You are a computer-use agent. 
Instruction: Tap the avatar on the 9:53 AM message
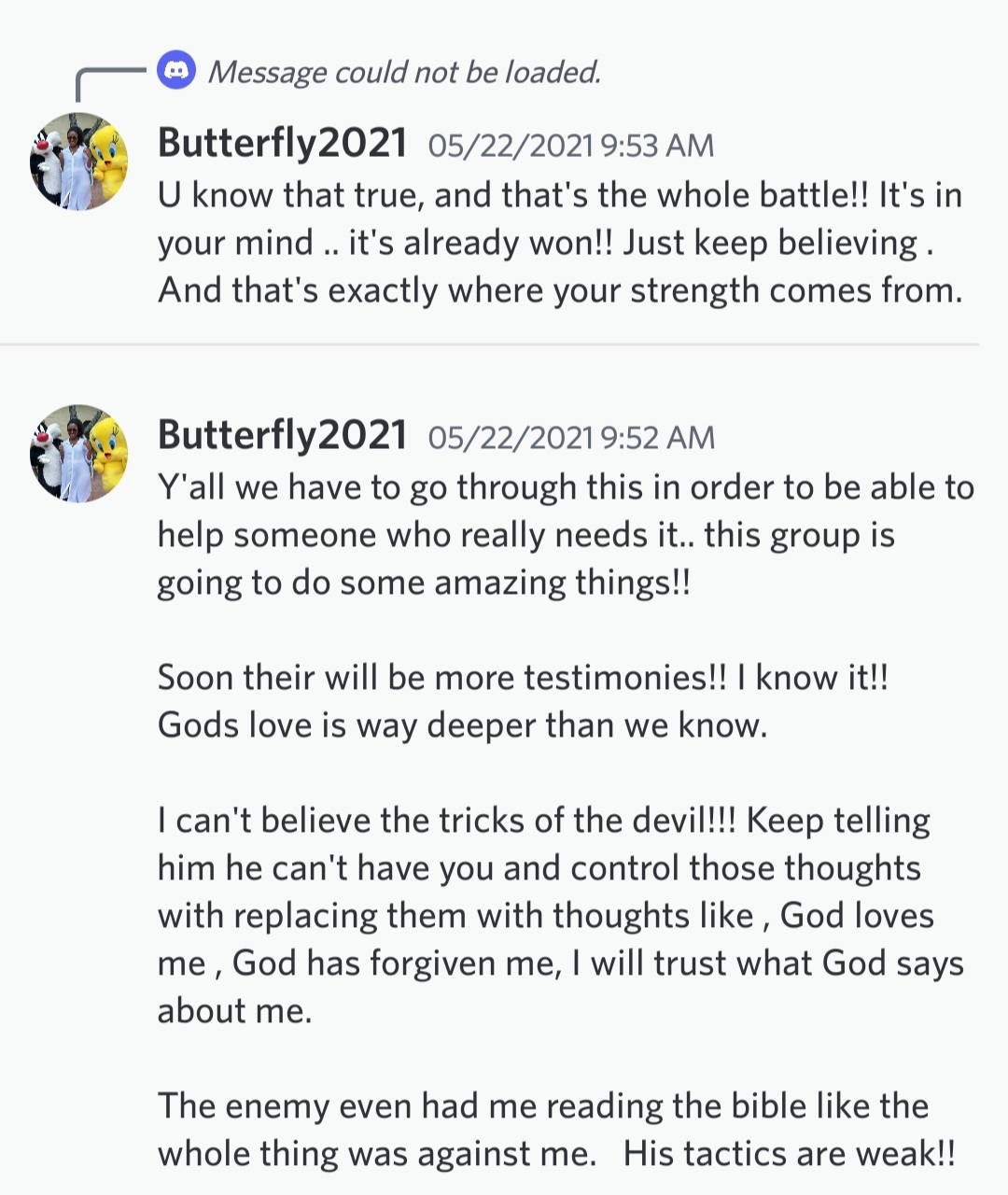click(x=78, y=162)
